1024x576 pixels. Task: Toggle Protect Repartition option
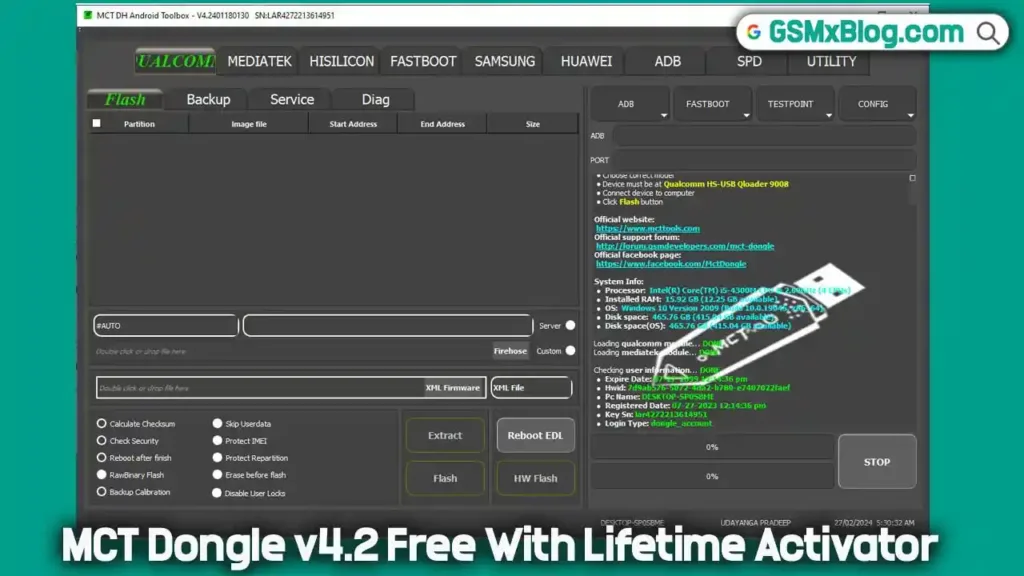pos(217,457)
